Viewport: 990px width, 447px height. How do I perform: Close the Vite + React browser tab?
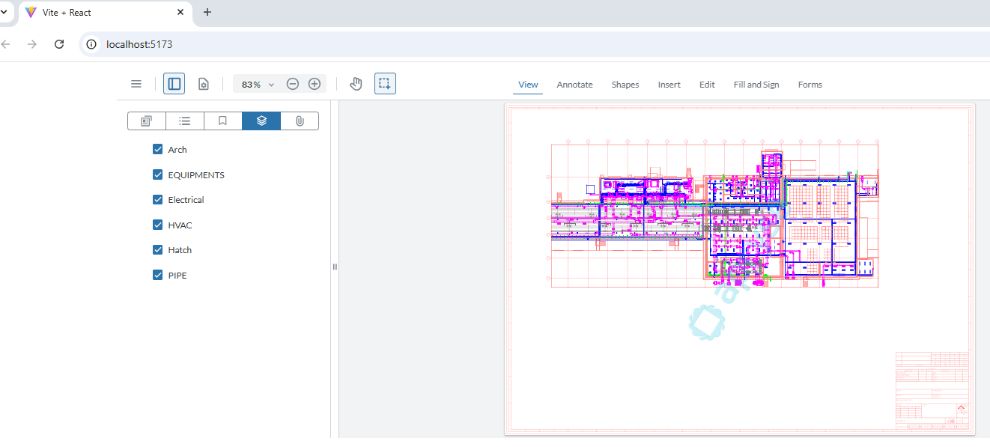pyautogui.click(x=181, y=12)
